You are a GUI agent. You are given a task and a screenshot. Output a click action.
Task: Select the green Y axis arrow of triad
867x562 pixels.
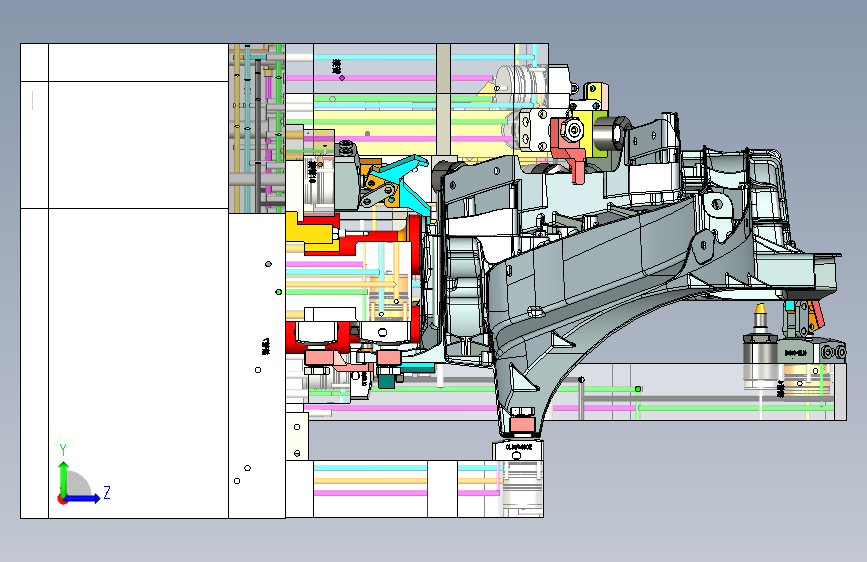[64, 478]
